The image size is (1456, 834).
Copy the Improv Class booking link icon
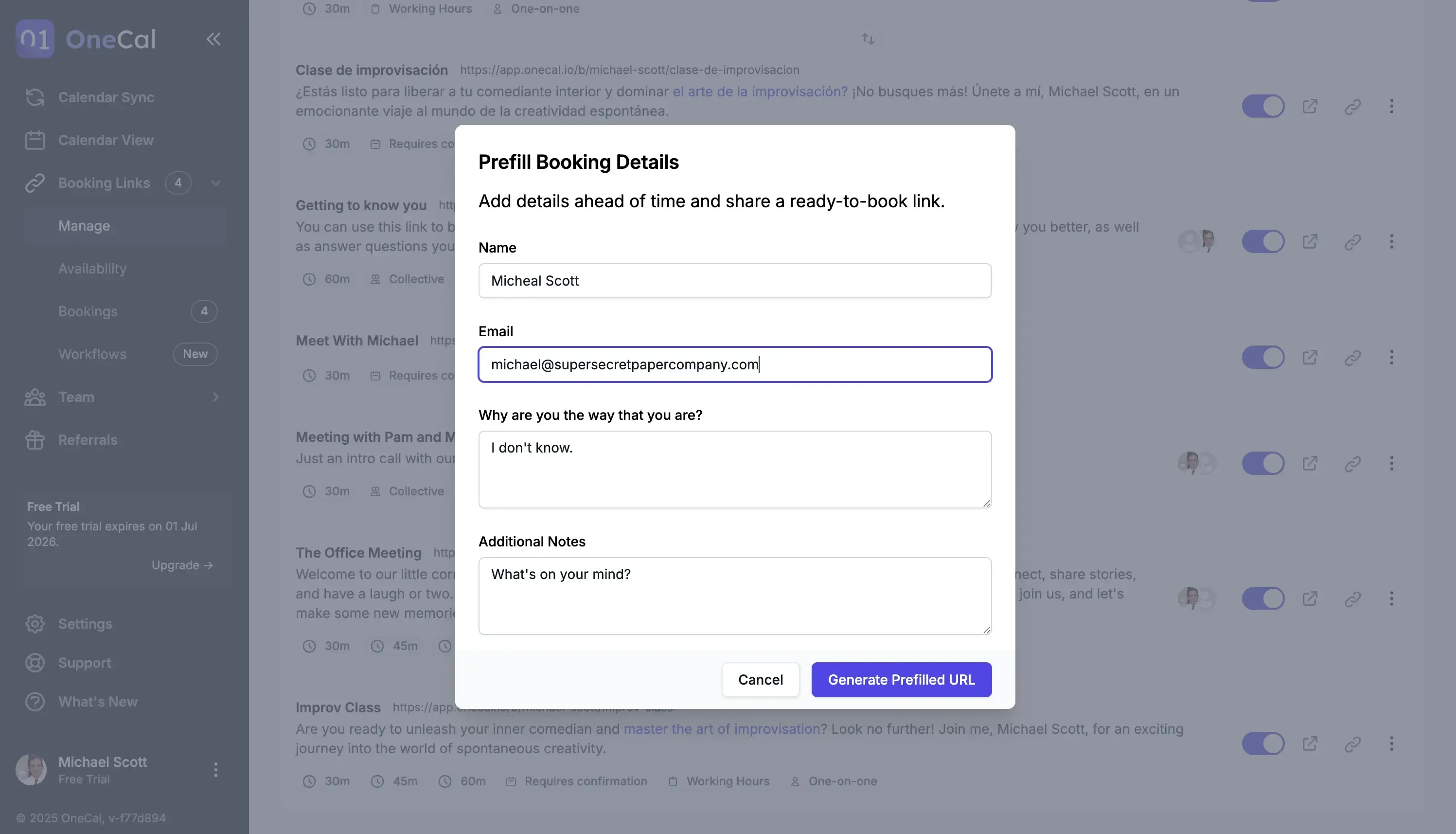point(1353,743)
